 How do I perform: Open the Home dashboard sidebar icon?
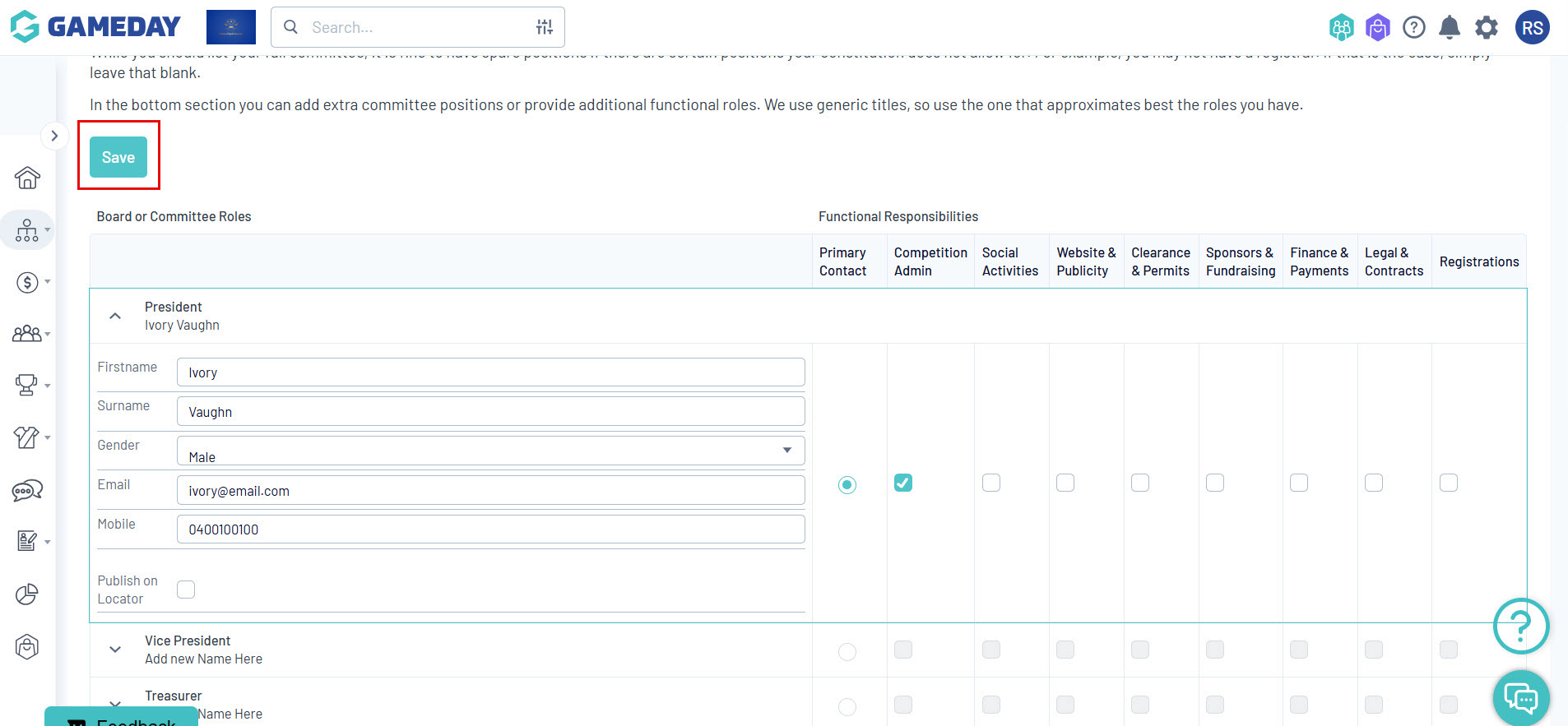click(27, 178)
